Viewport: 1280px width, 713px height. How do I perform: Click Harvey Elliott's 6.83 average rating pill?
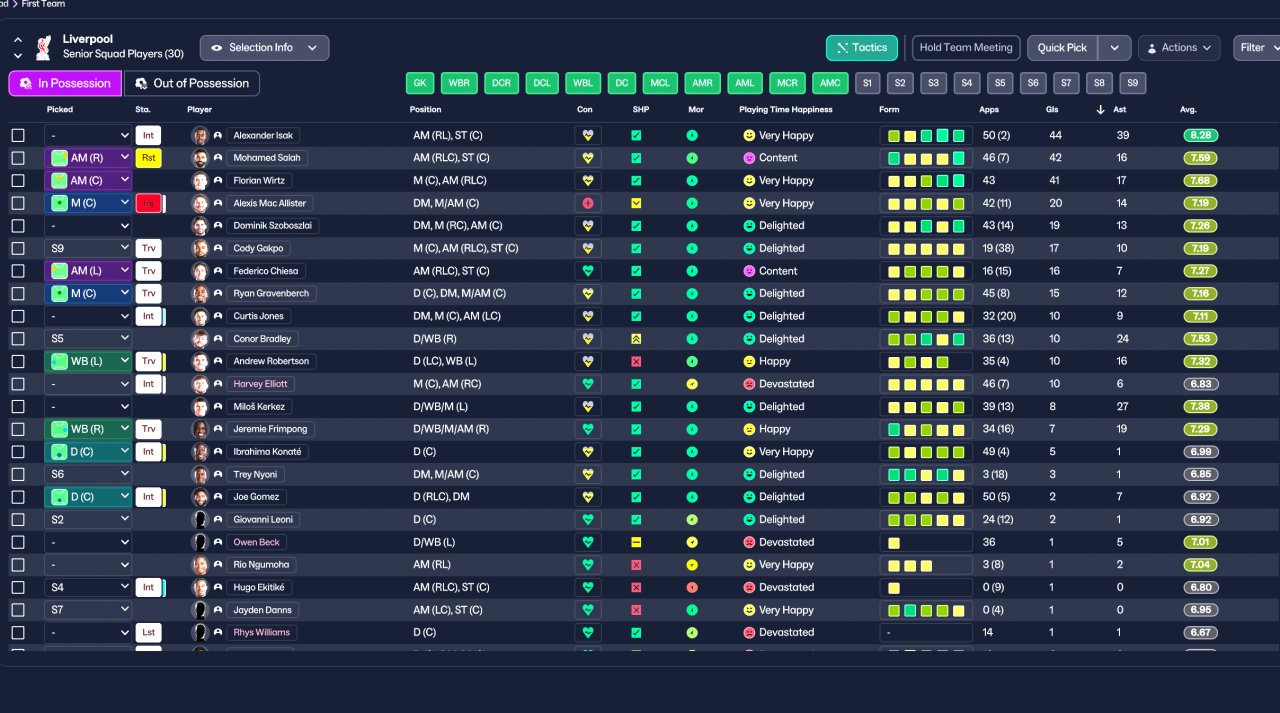point(1201,384)
